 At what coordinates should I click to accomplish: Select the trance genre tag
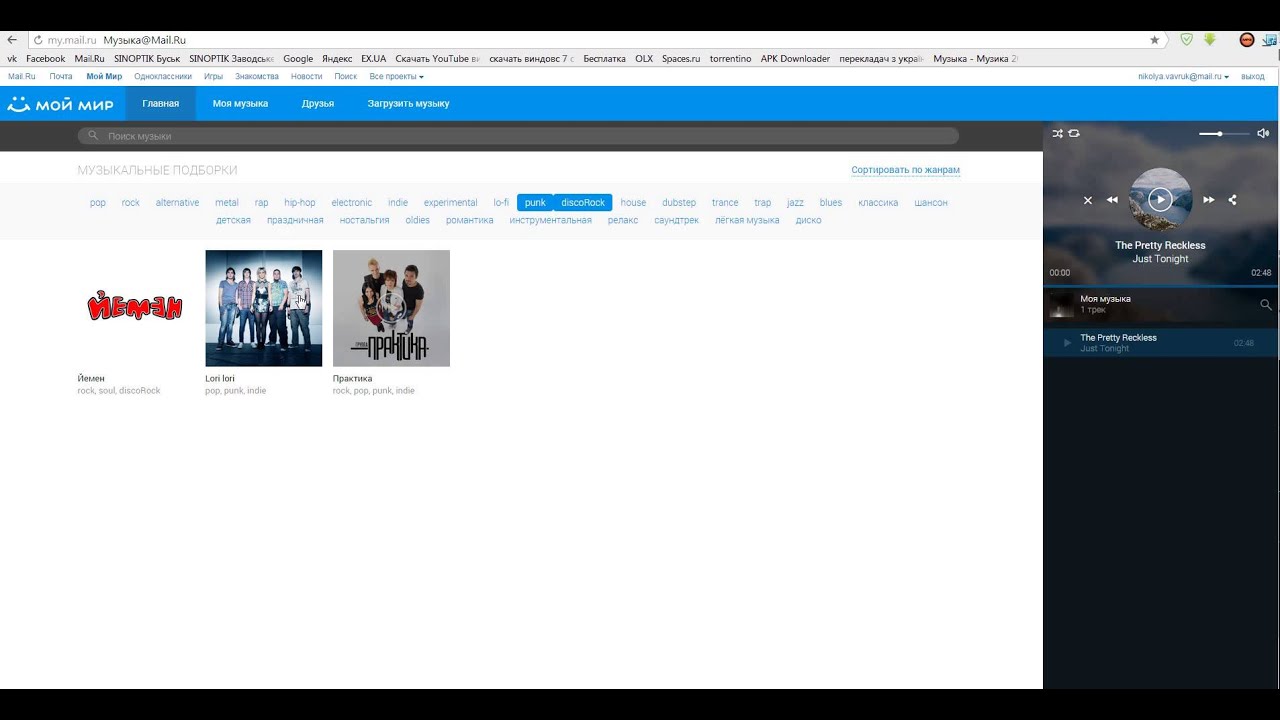pyautogui.click(x=725, y=203)
